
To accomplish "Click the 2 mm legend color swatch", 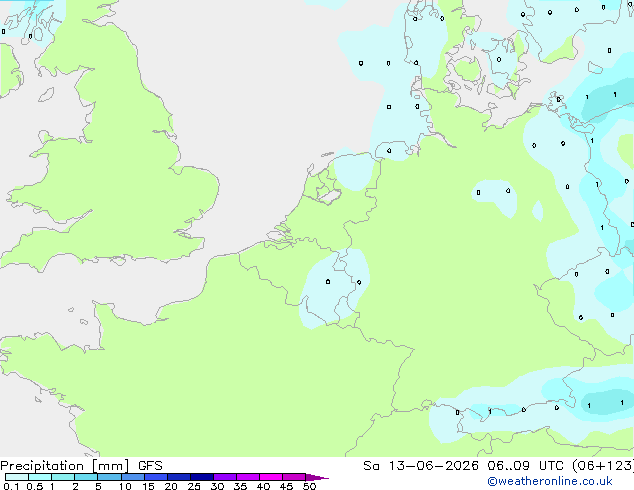I will coord(86,477).
